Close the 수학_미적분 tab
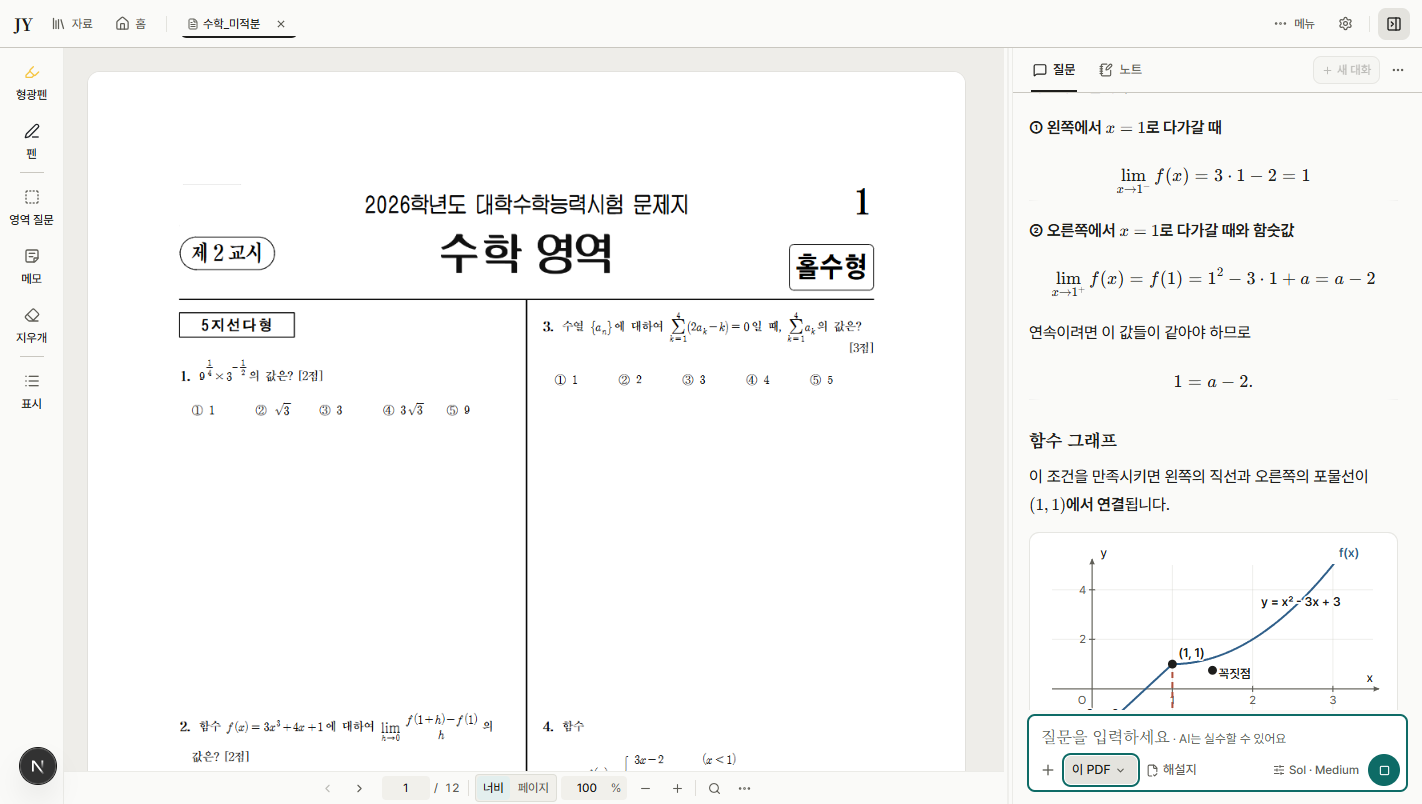This screenshot has height=804, width=1422. (280, 24)
